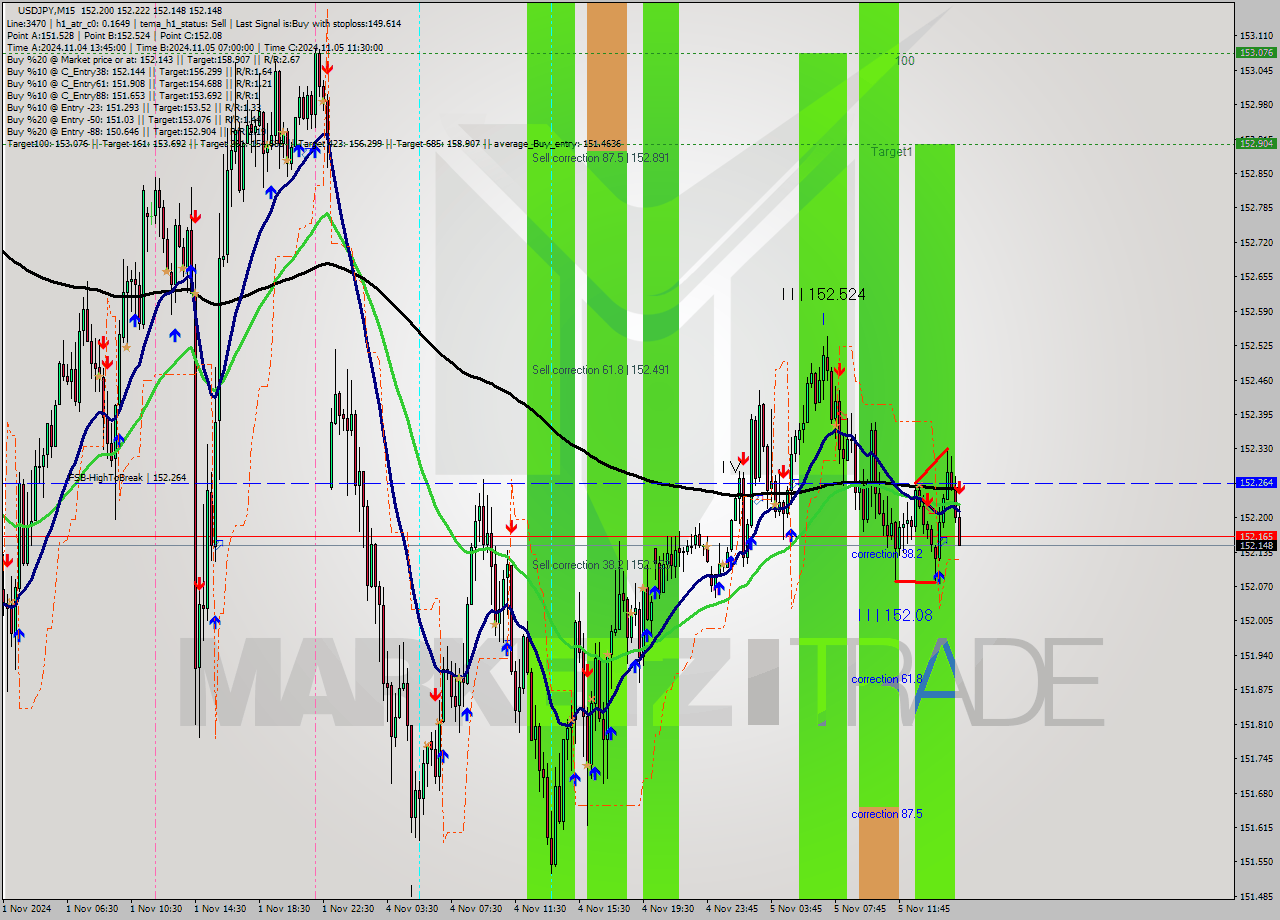Click the green 152.904 price tag
1280x920 pixels.
click(1256, 143)
